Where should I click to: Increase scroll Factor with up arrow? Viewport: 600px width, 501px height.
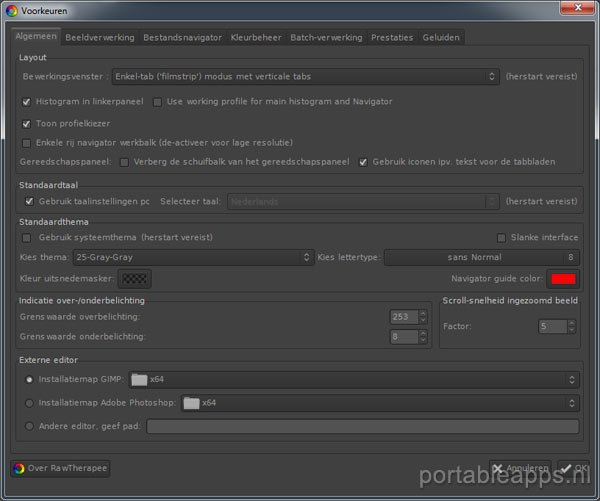click(572, 323)
